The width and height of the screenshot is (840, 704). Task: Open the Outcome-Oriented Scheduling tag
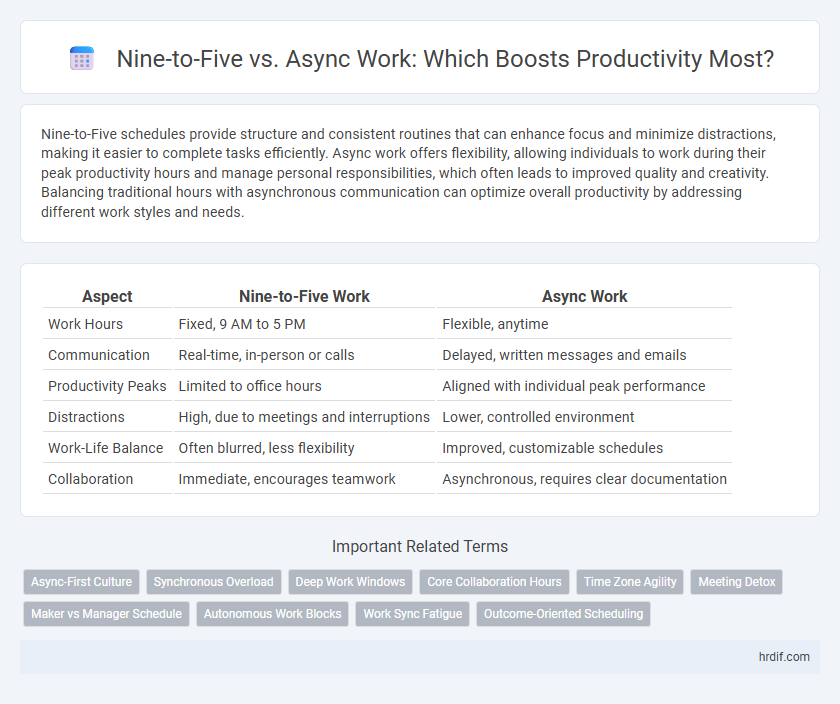(564, 614)
